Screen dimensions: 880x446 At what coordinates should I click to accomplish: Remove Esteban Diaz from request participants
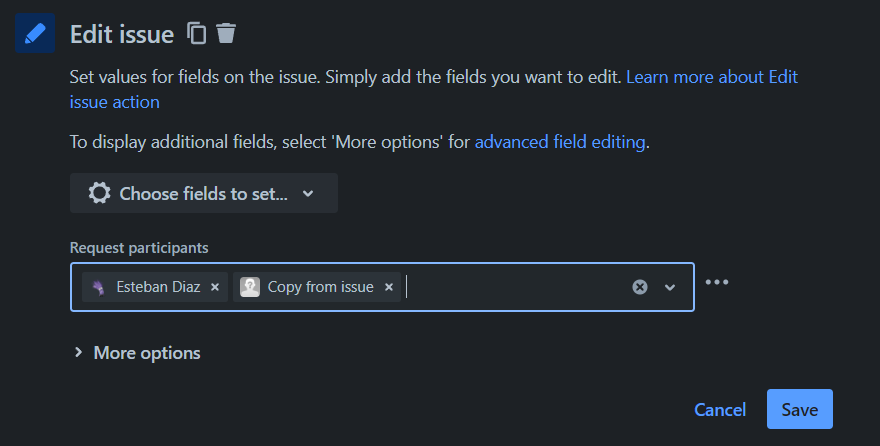coord(215,287)
